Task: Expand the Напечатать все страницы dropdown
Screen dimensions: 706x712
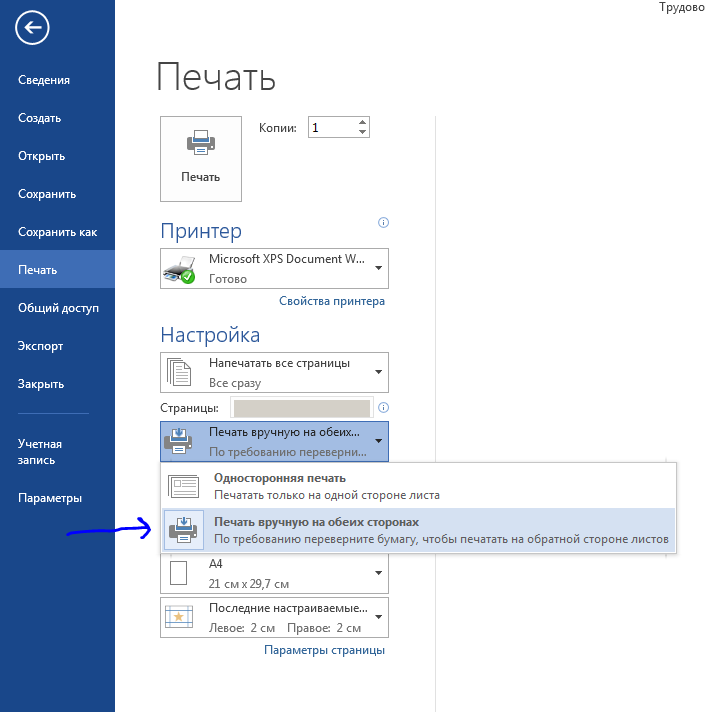Action: click(x=274, y=372)
